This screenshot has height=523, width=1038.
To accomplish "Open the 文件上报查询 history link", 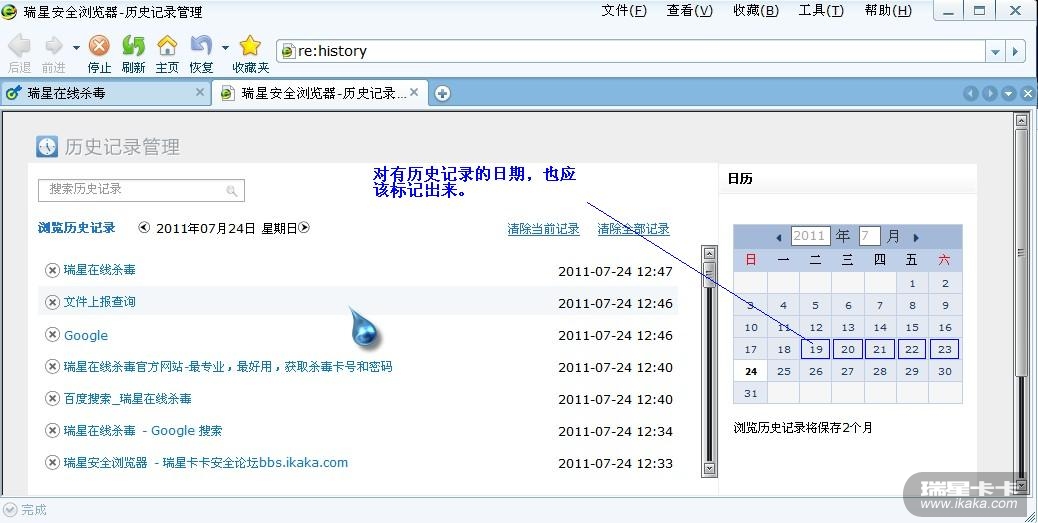I will pos(100,302).
